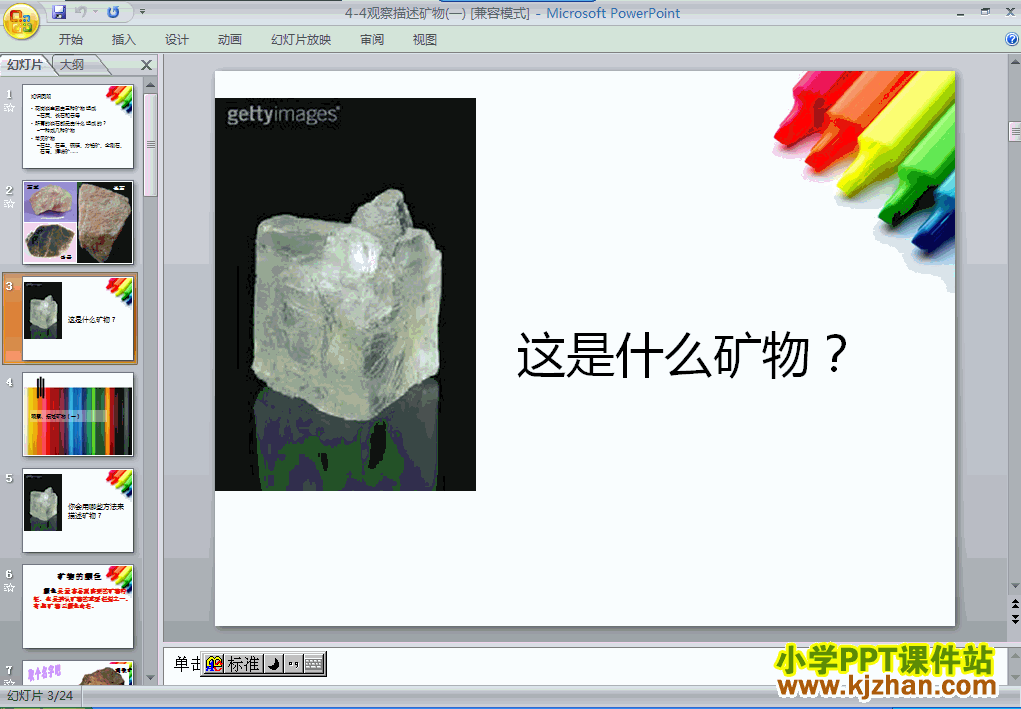
Task: Open the round Office button menu
Action: point(21,21)
